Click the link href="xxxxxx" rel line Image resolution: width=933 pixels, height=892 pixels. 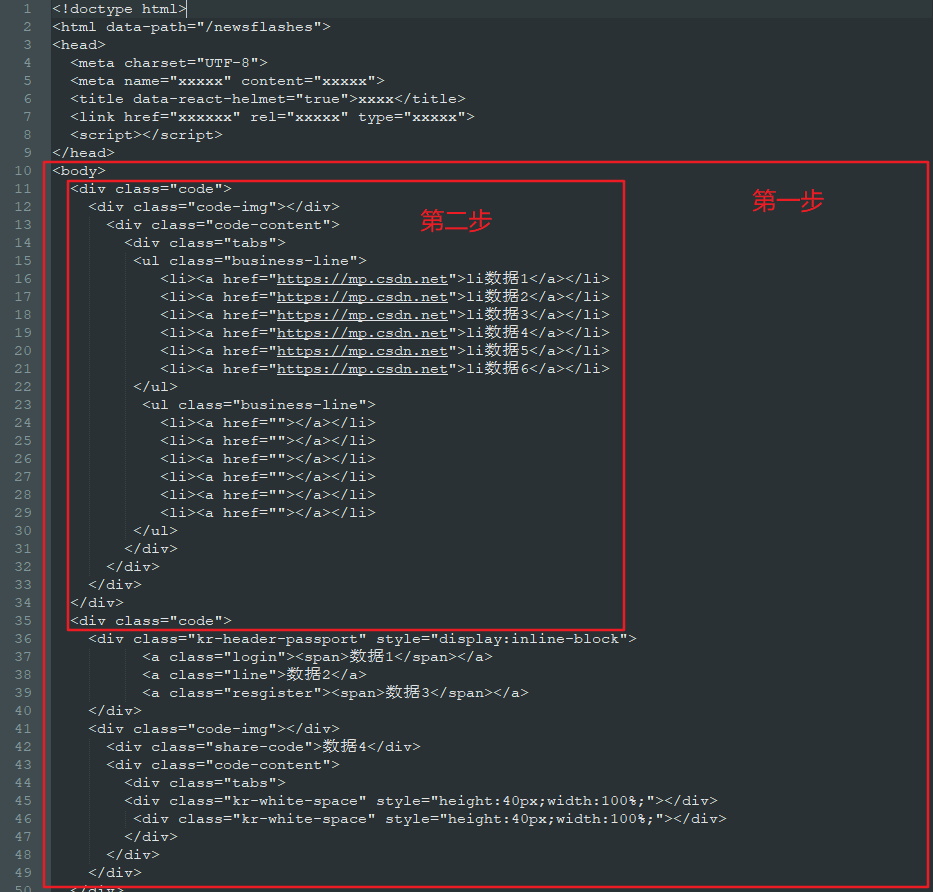pyautogui.click(x=273, y=117)
